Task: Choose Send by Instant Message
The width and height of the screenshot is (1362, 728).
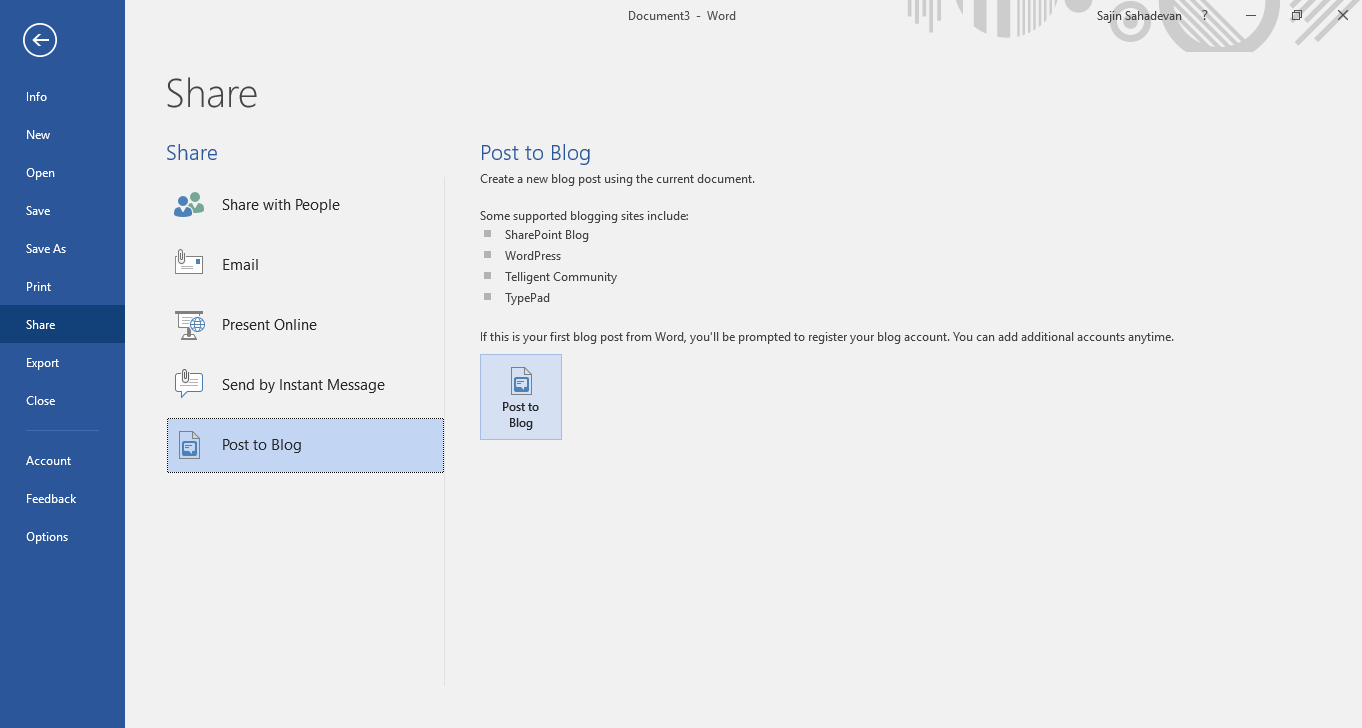Action: [305, 385]
